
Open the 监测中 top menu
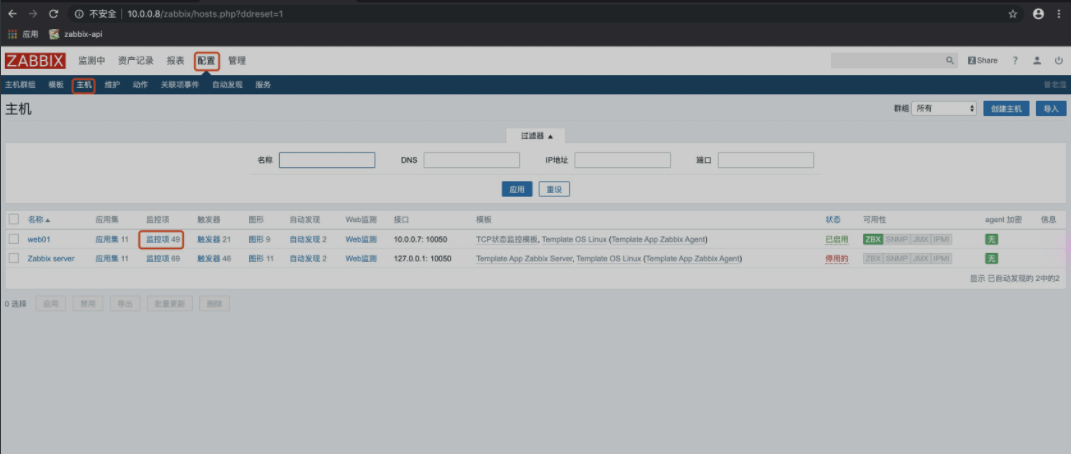(x=92, y=61)
